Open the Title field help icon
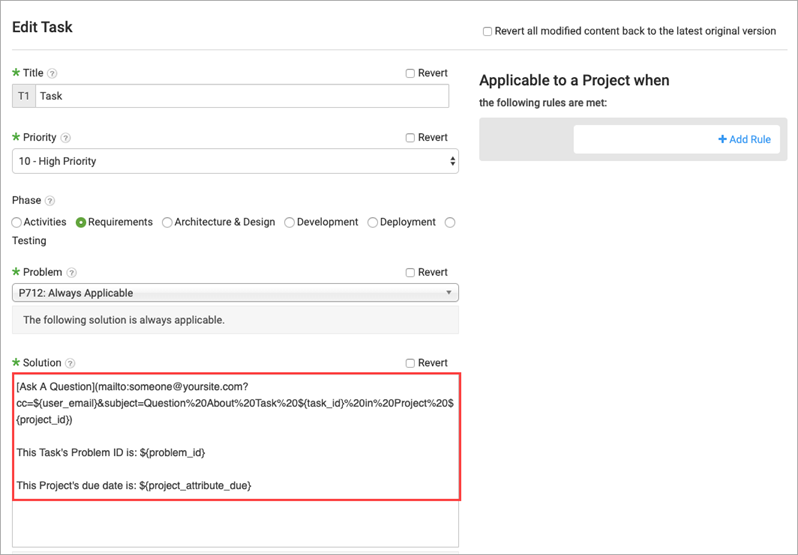The image size is (798, 555). click(52, 73)
